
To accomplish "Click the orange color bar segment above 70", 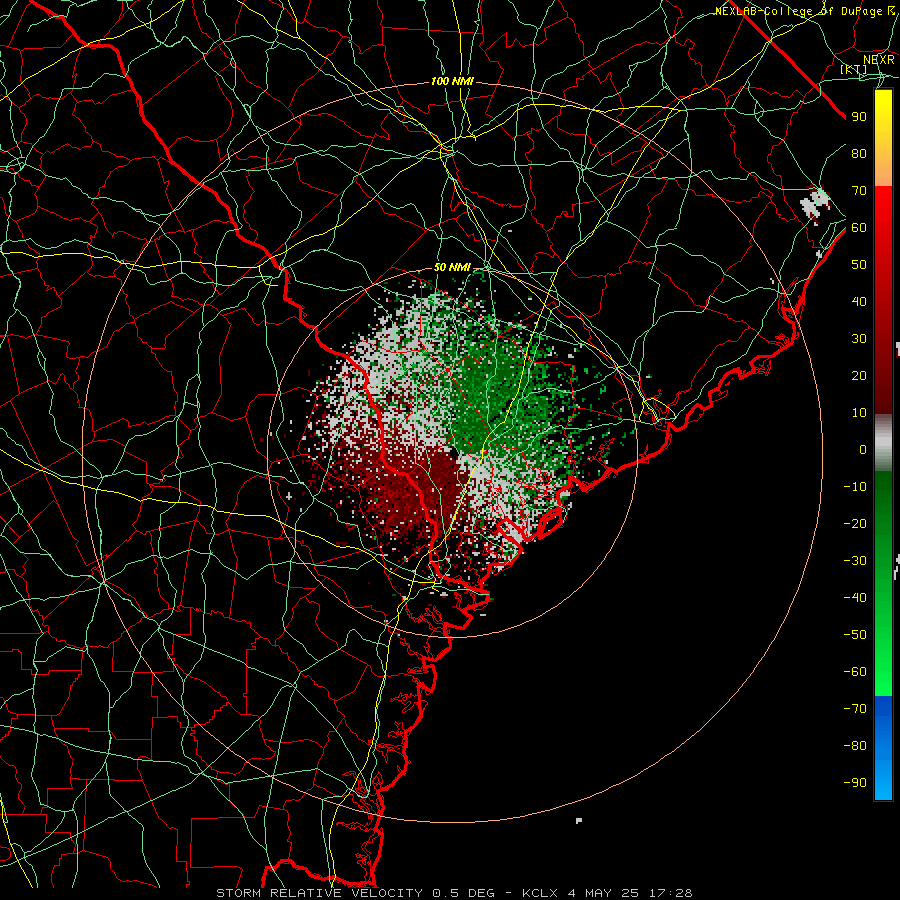I will [883, 170].
